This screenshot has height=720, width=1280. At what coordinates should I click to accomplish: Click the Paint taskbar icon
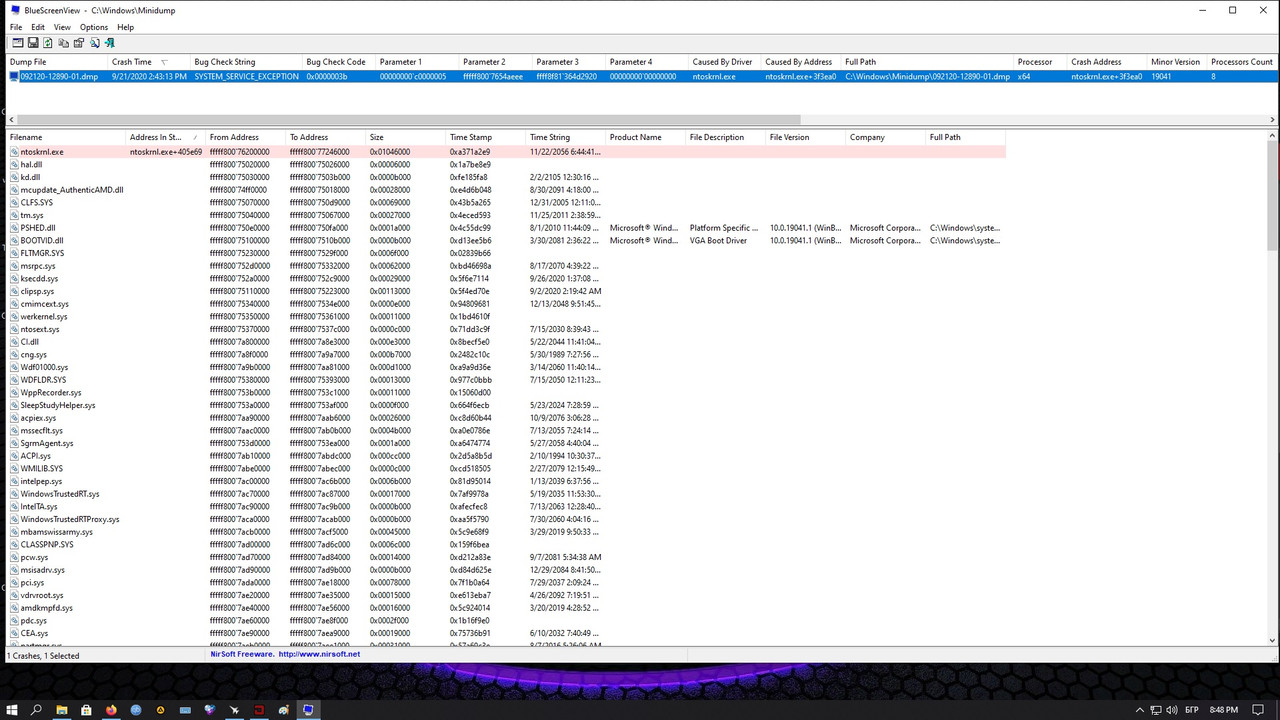pyautogui.click(x=284, y=710)
